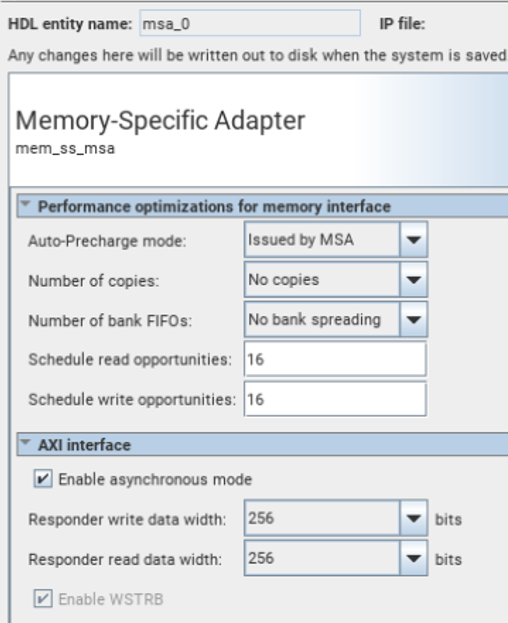The width and height of the screenshot is (508, 623).
Task: Click the Schedule write opportunities field
Action: (335, 399)
